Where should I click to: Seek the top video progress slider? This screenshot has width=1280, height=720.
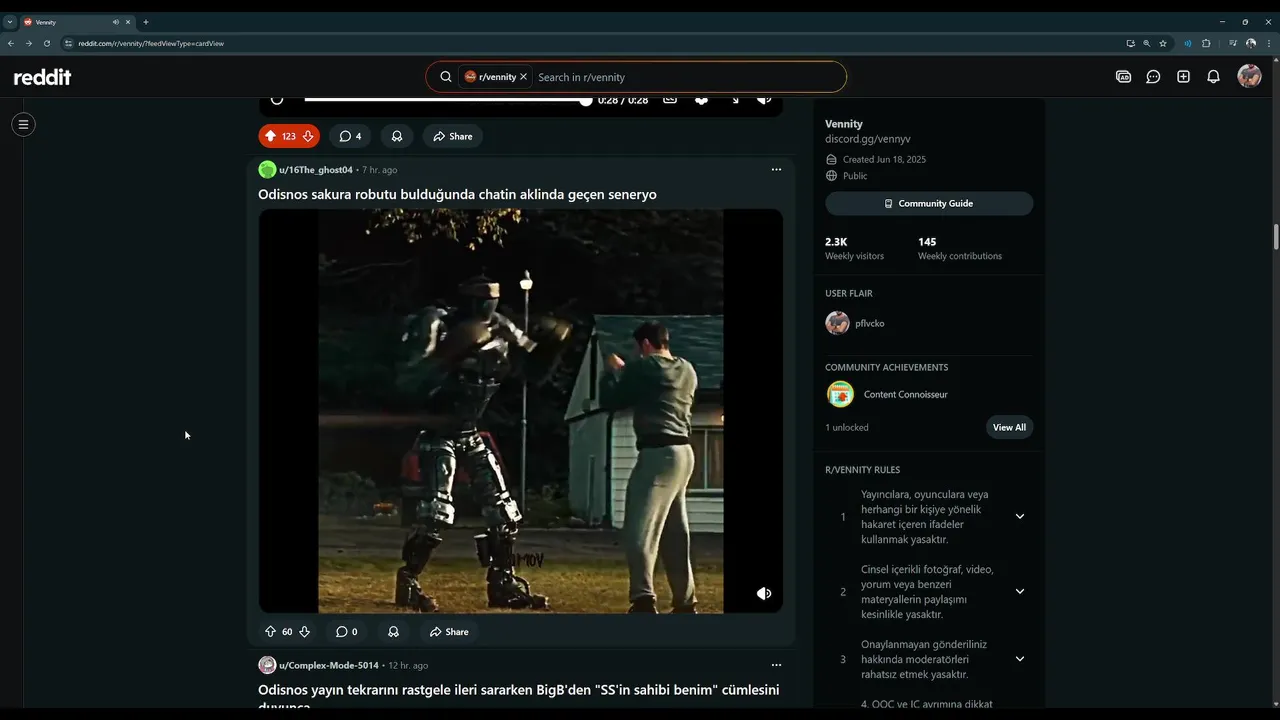coord(447,100)
